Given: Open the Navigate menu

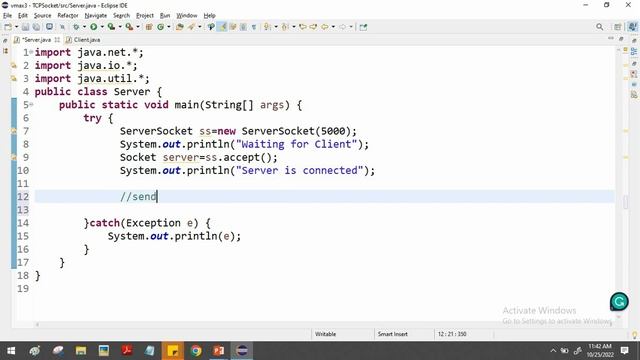Looking at the screenshot, I should [96, 16].
